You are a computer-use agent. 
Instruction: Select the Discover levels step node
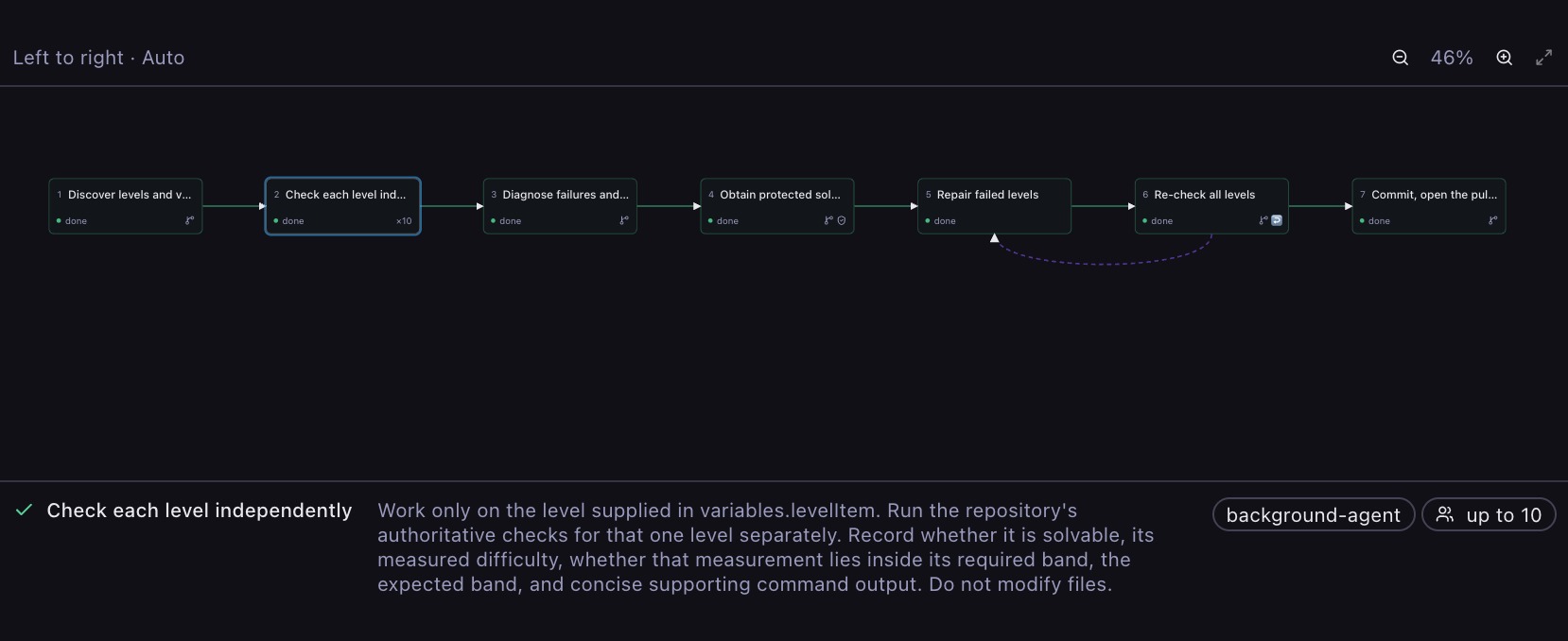point(126,206)
